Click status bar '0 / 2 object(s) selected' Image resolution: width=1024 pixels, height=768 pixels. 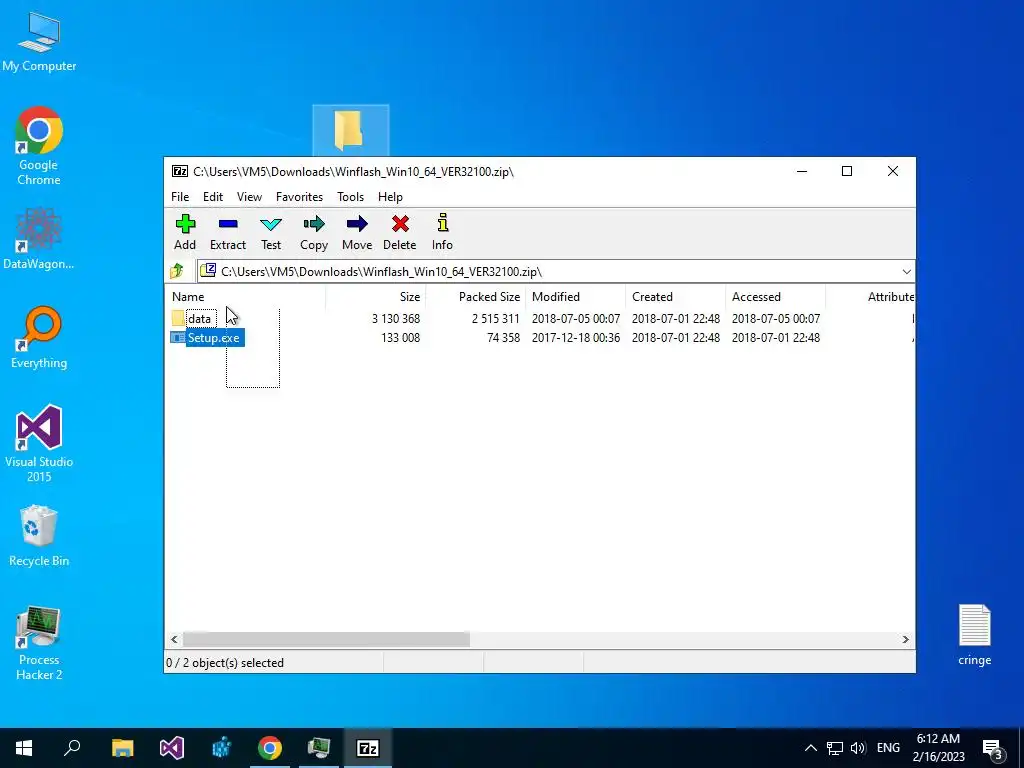[x=225, y=663]
